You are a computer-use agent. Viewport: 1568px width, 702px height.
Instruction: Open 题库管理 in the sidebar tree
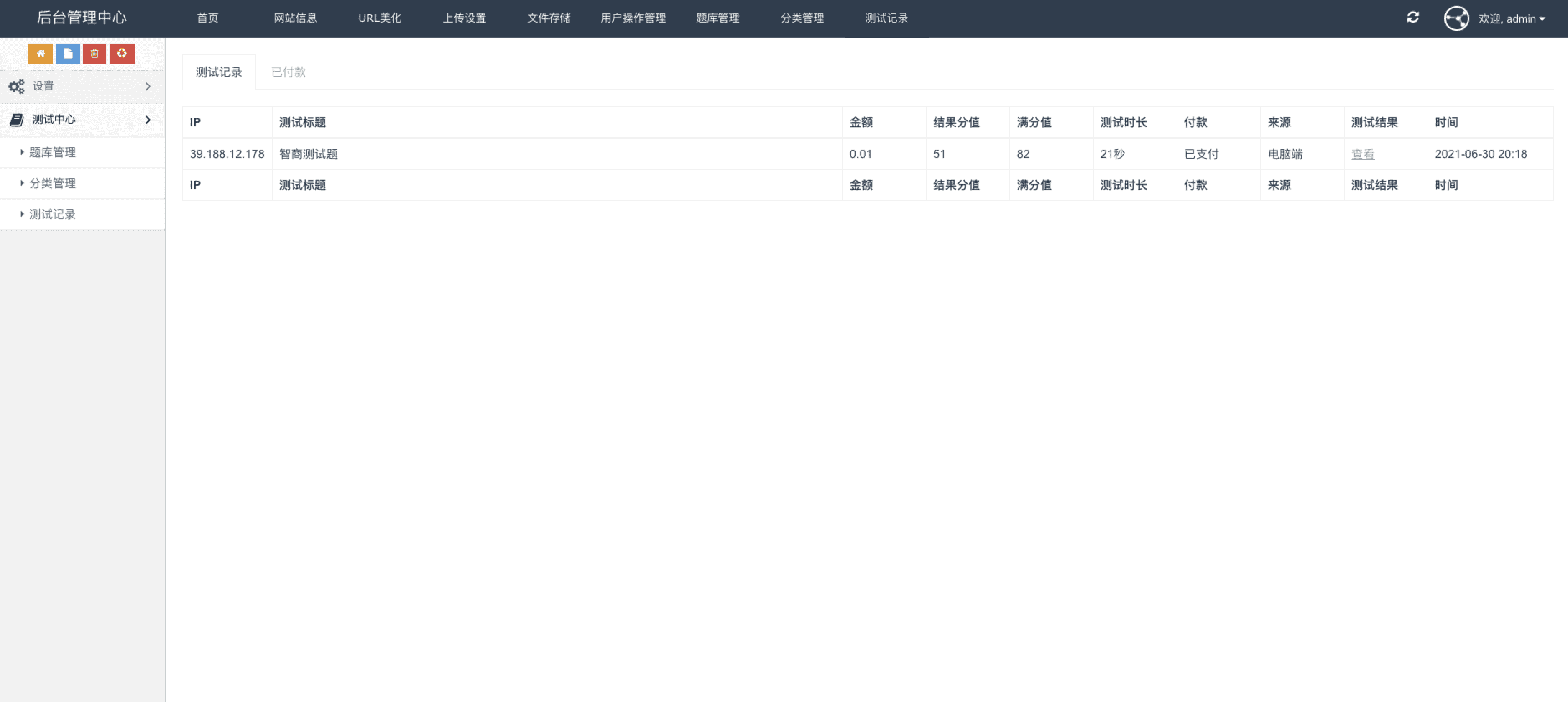point(52,153)
